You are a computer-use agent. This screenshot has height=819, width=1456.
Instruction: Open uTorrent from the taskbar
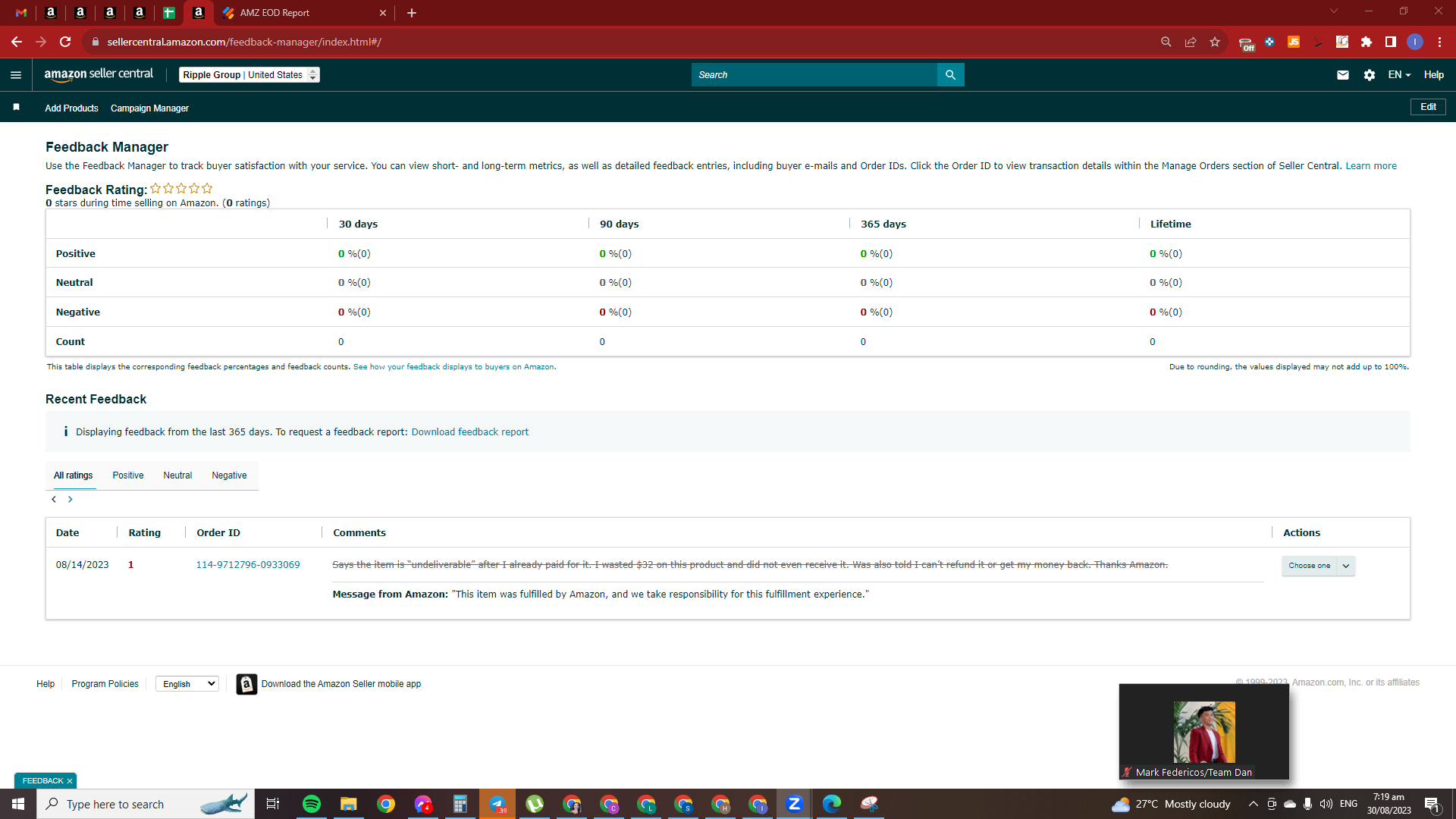pyautogui.click(x=535, y=804)
